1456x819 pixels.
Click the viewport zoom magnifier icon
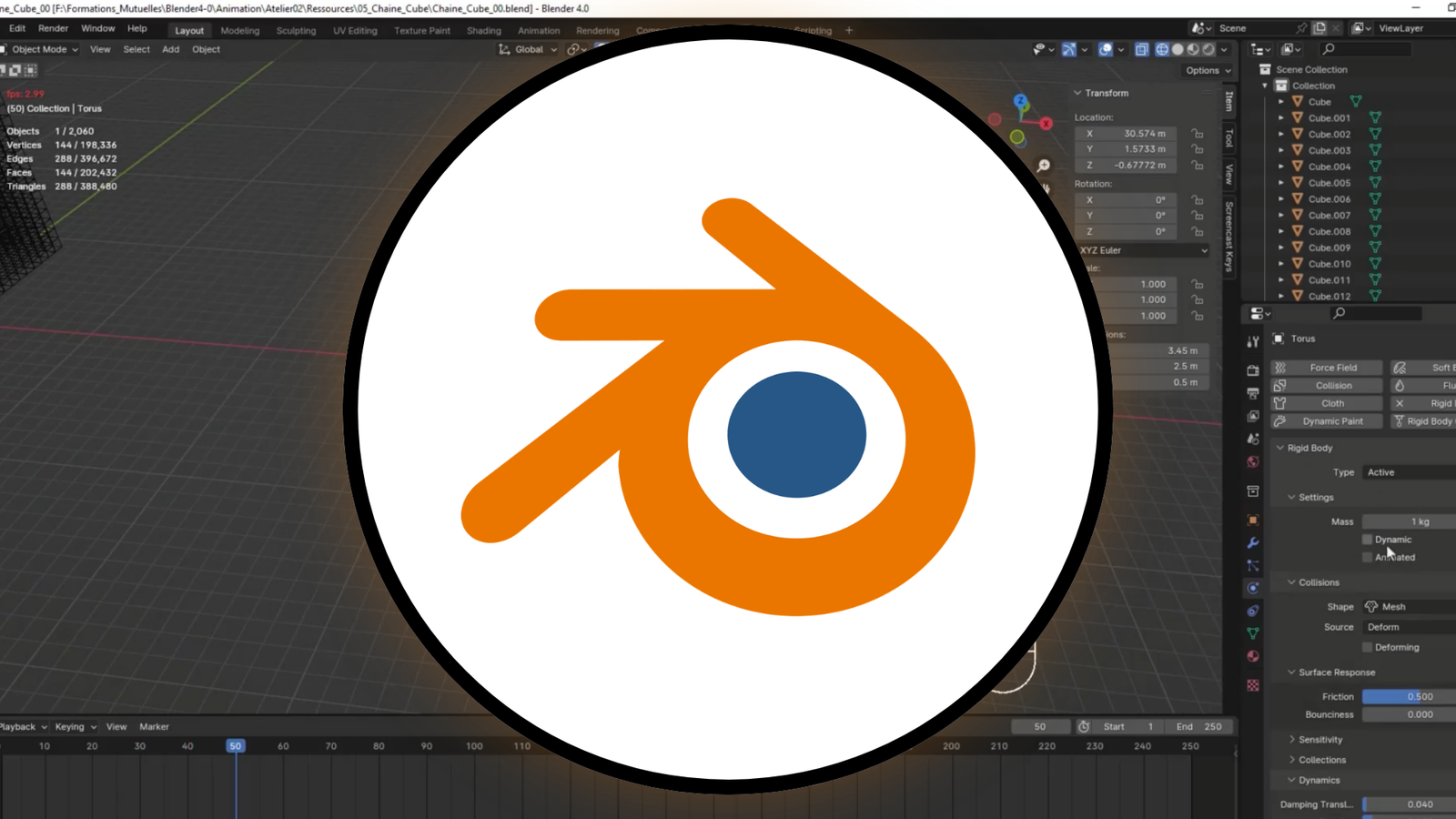click(1044, 166)
